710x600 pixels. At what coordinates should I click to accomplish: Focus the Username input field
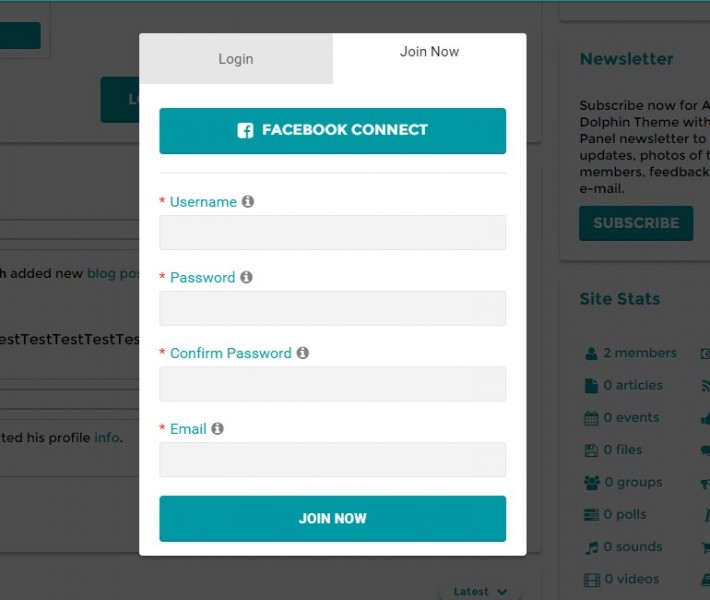click(333, 232)
